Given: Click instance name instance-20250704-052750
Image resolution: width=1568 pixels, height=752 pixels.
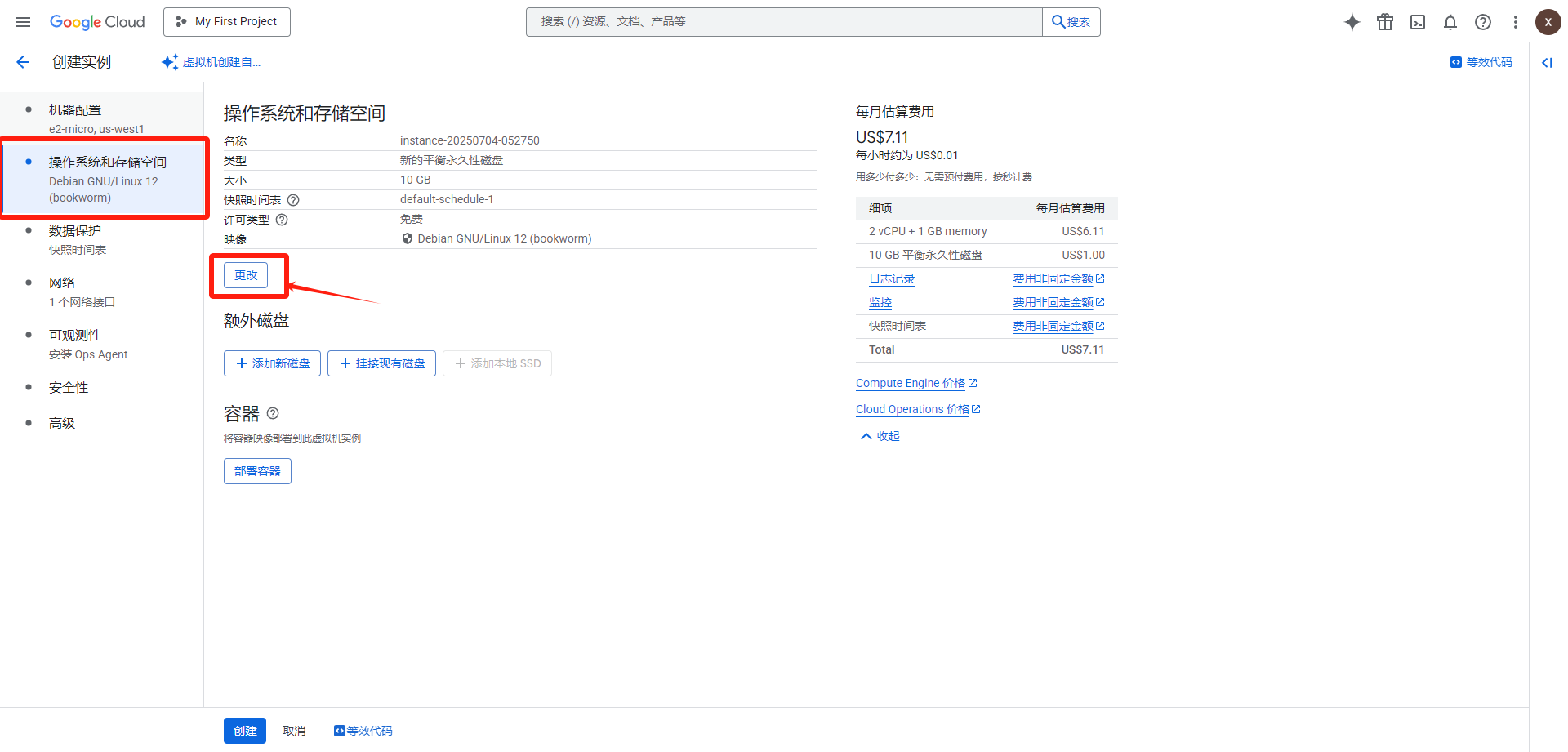Looking at the screenshot, I should point(470,140).
